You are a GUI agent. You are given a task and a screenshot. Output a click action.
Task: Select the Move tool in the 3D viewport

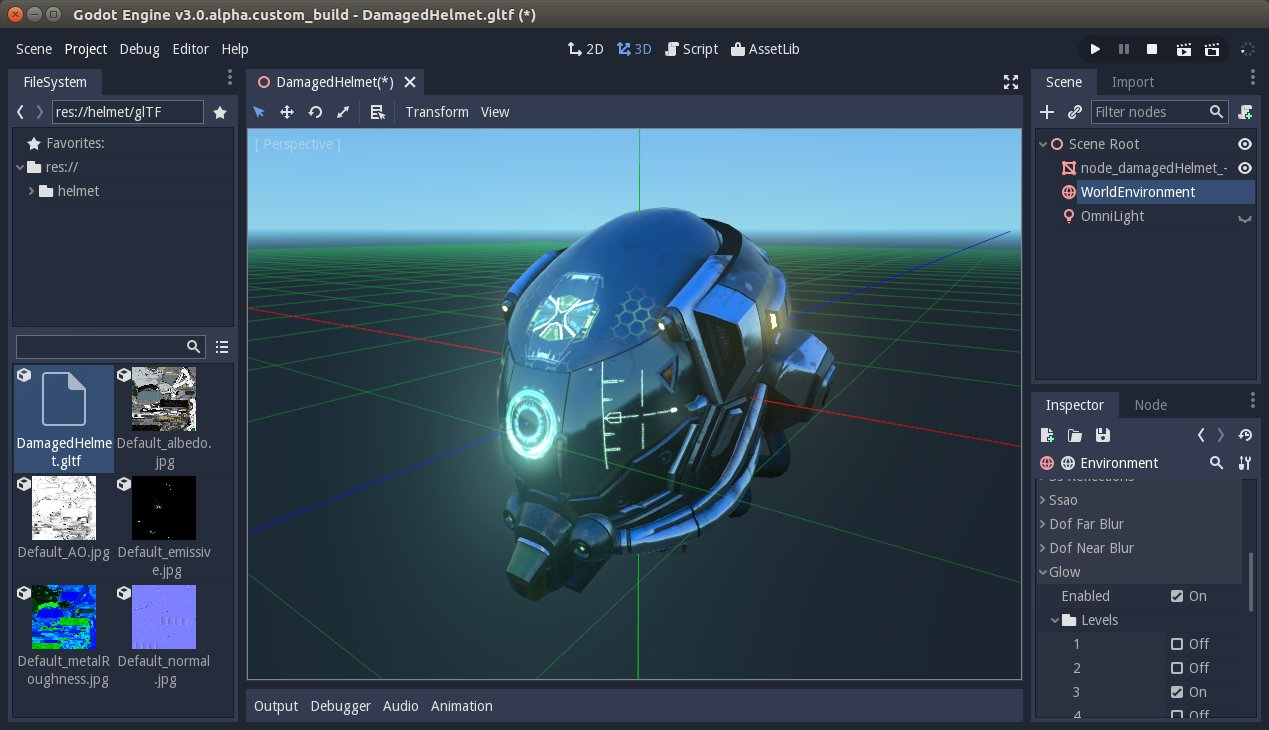288,112
